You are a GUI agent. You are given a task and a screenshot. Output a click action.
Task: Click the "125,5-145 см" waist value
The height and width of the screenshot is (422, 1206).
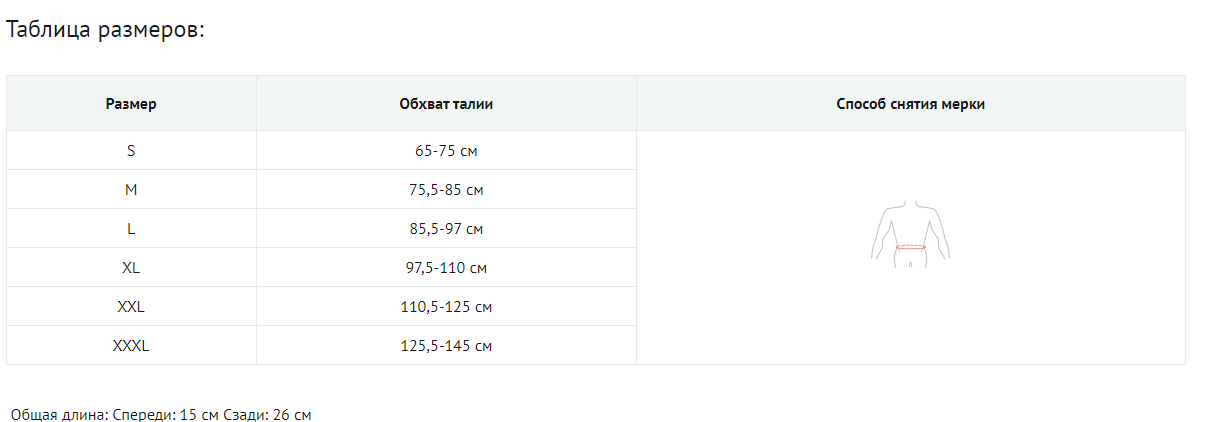(446, 346)
